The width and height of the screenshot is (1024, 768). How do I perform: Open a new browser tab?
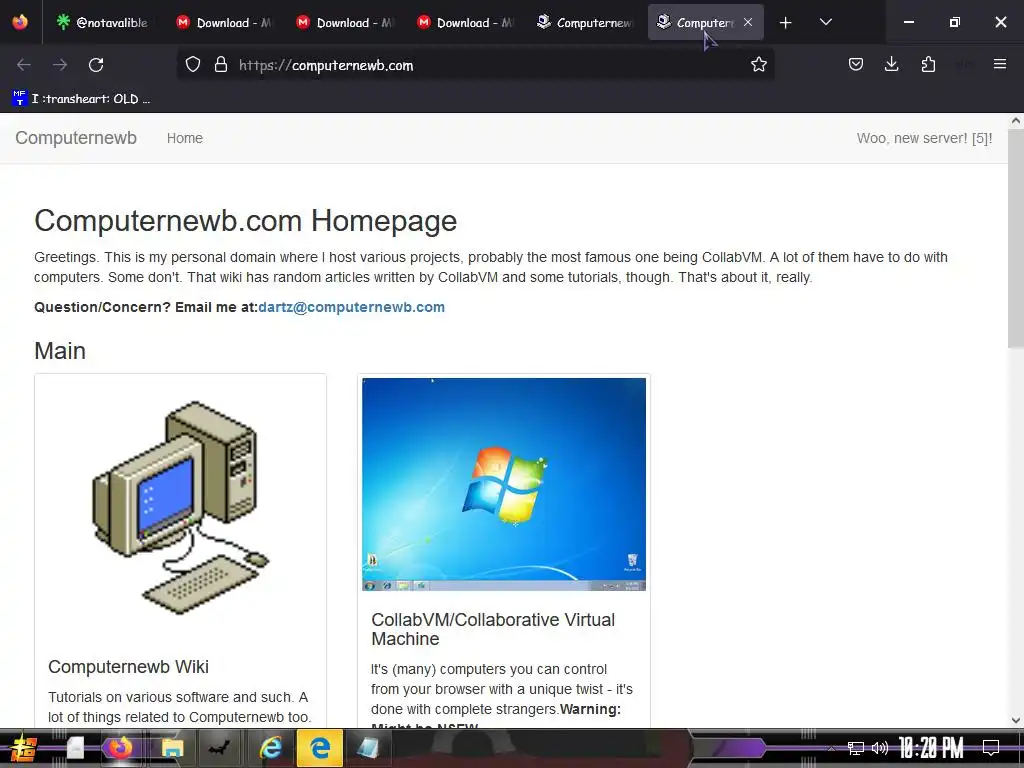point(786,23)
